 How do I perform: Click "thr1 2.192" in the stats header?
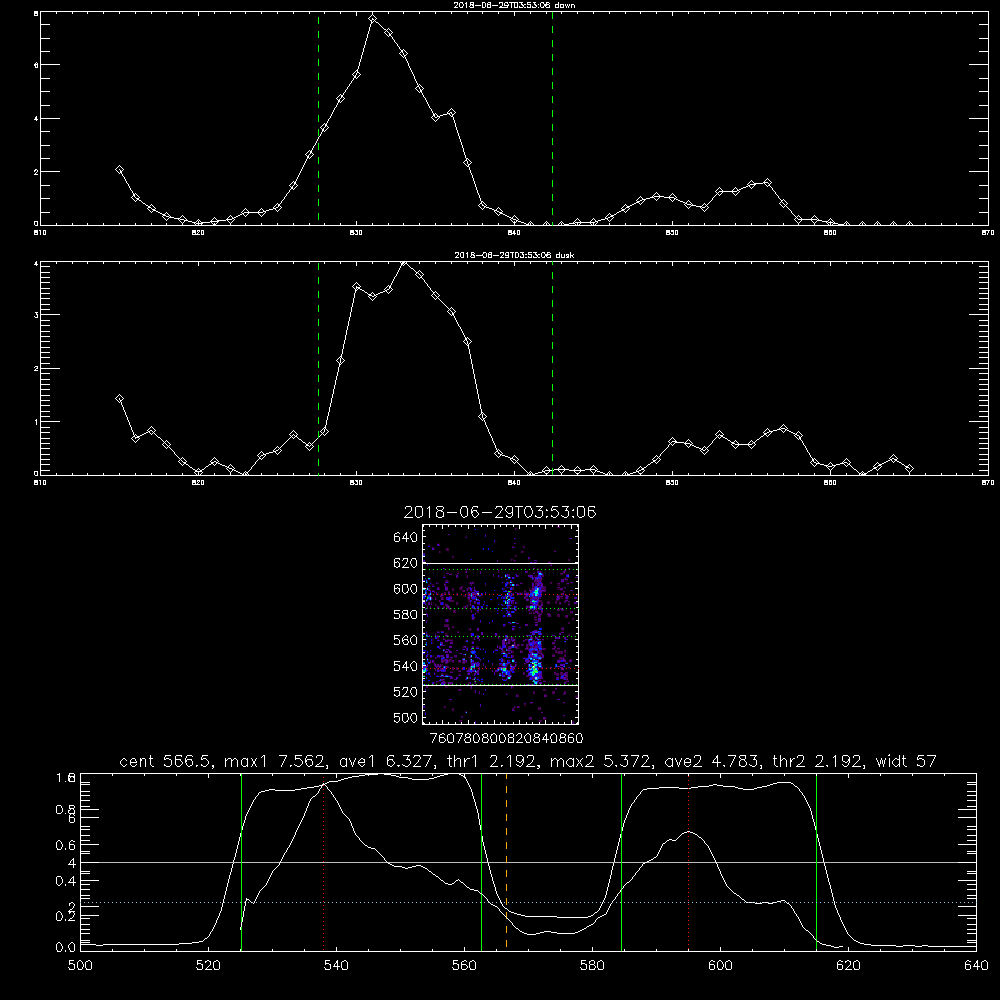tap(493, 761)
